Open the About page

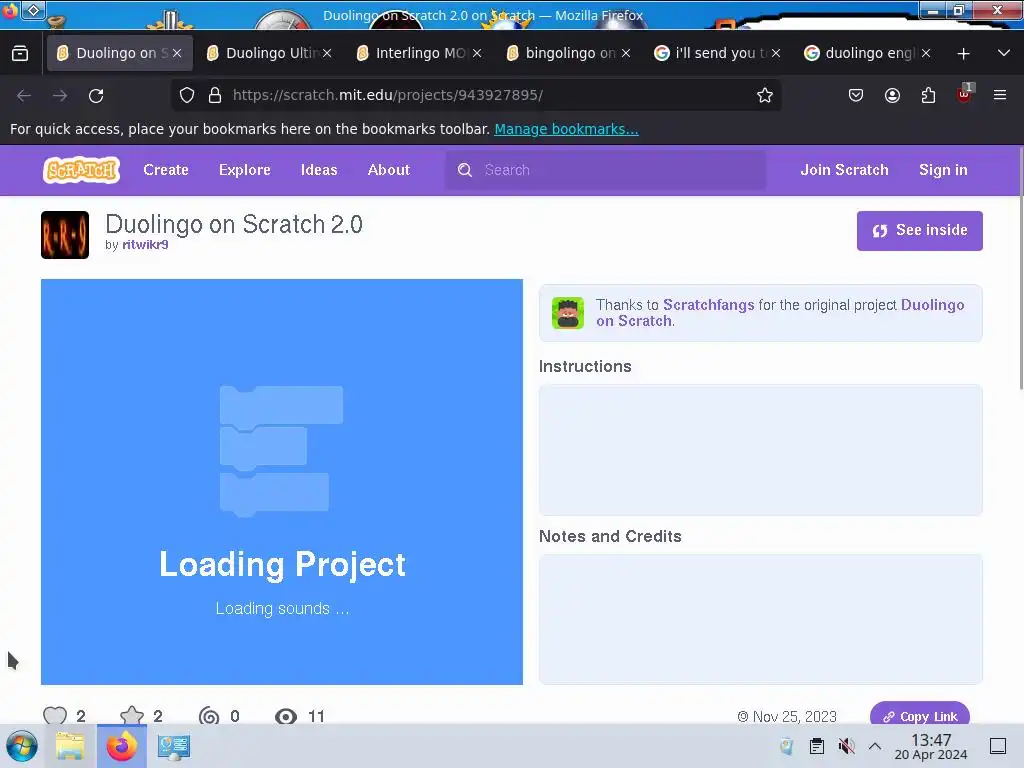(x=389, y=170)
